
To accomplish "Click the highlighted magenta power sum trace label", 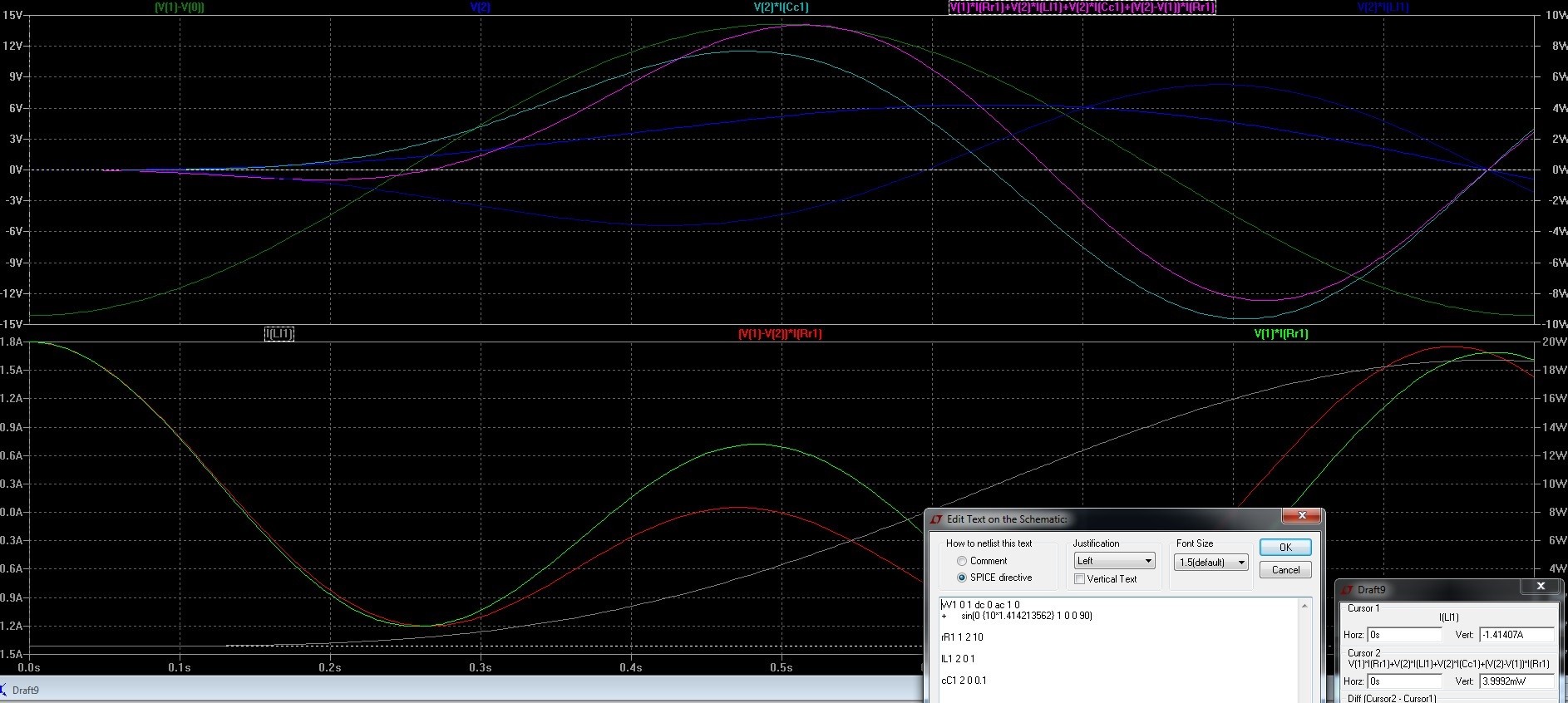I will [1082, 7].
